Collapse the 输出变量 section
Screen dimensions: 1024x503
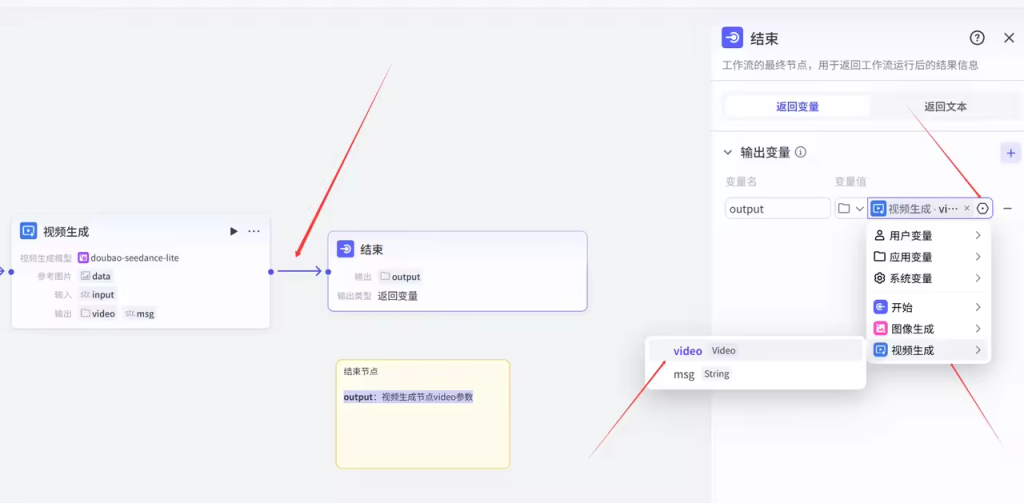[x=727, y=153]
